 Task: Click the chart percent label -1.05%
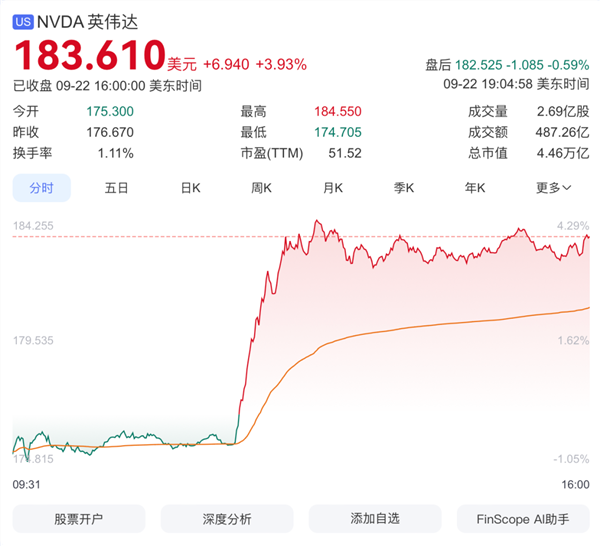571,459
